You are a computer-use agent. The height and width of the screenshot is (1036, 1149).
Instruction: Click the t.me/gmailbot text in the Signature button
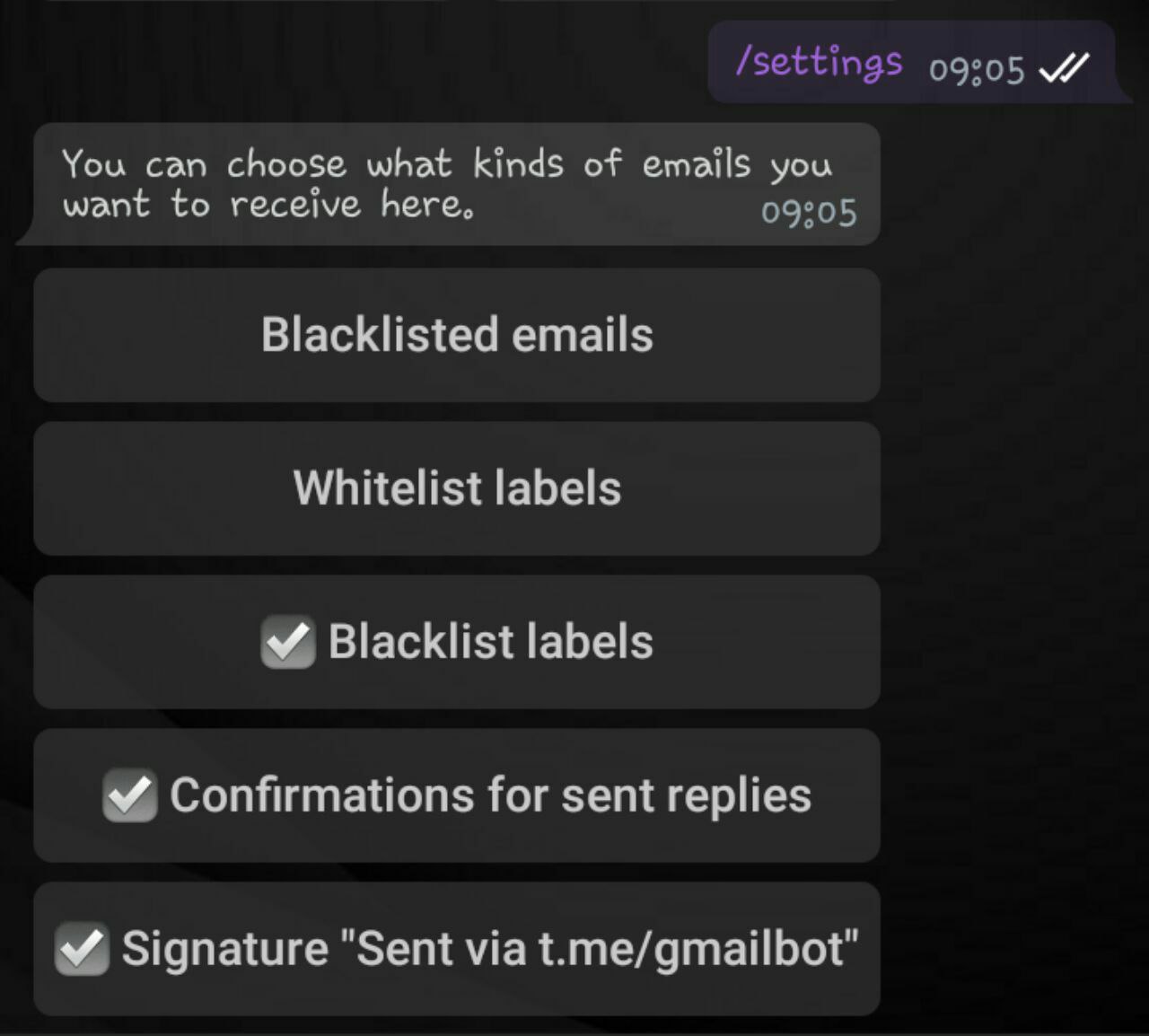click(691, 949)
